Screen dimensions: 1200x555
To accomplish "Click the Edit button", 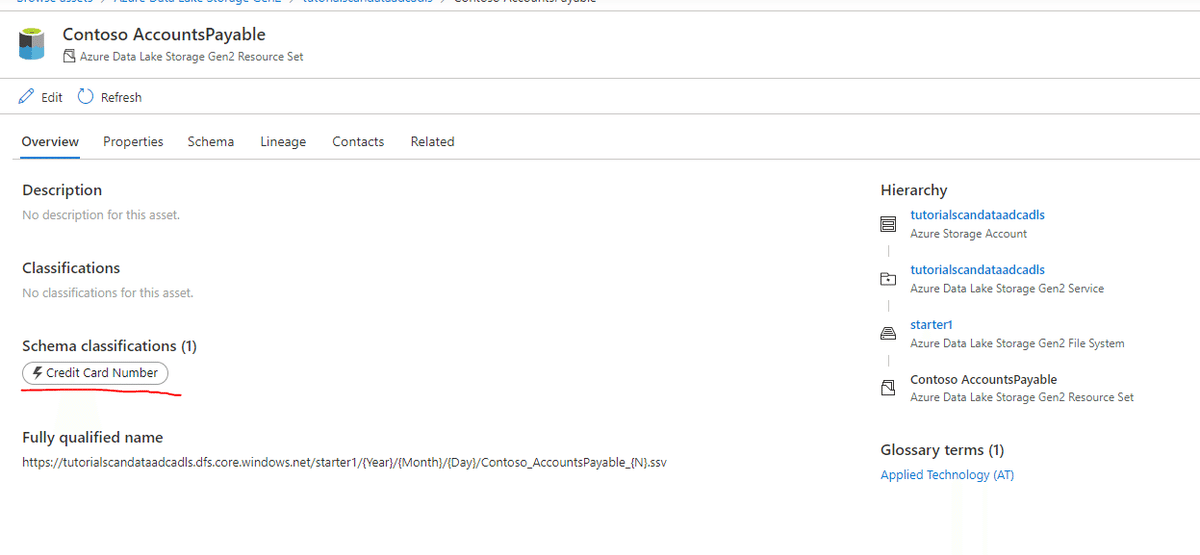I will pyautogui.click(x=41, y=97).
